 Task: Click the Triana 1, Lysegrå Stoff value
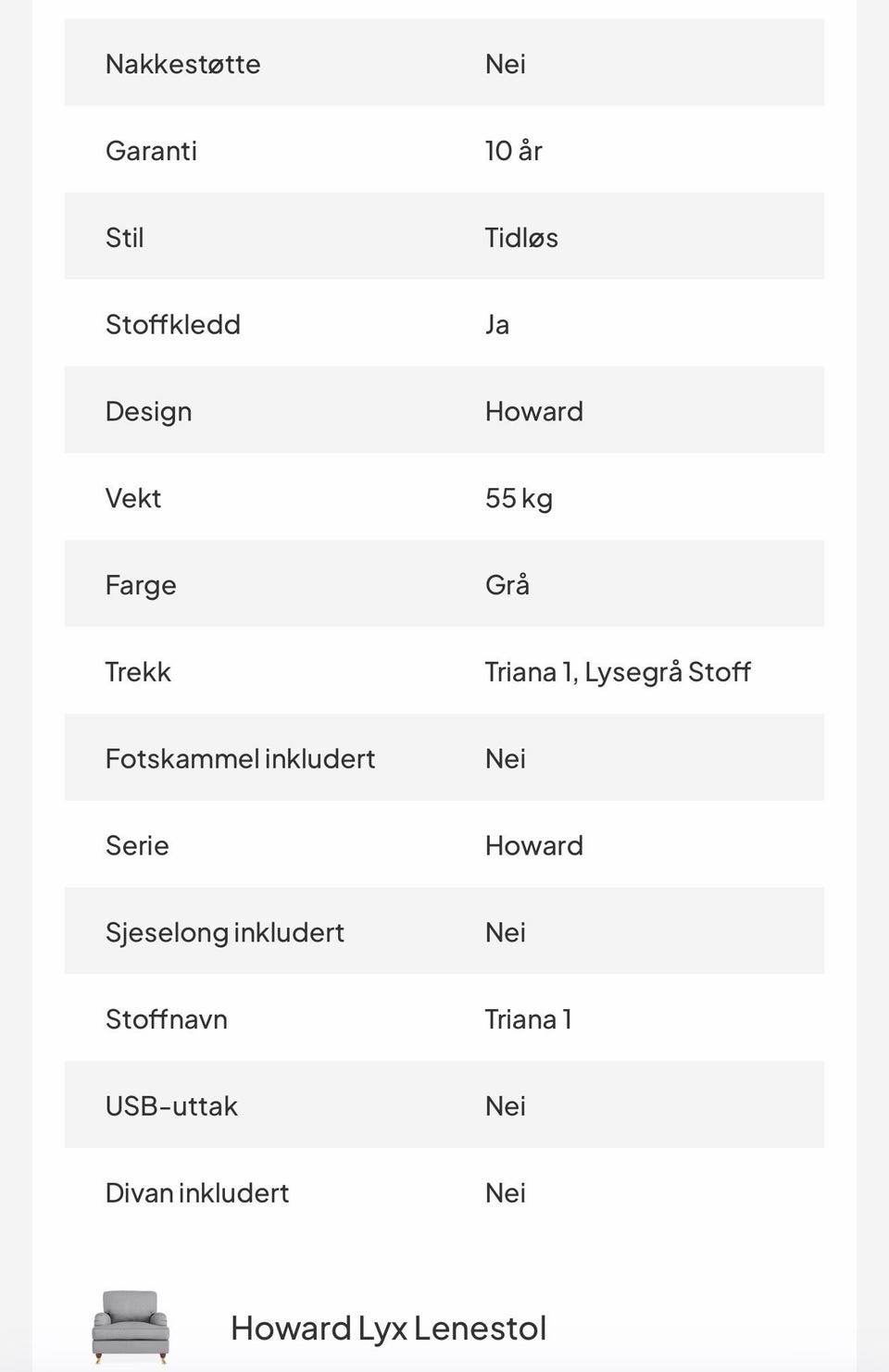pos(618,671)
